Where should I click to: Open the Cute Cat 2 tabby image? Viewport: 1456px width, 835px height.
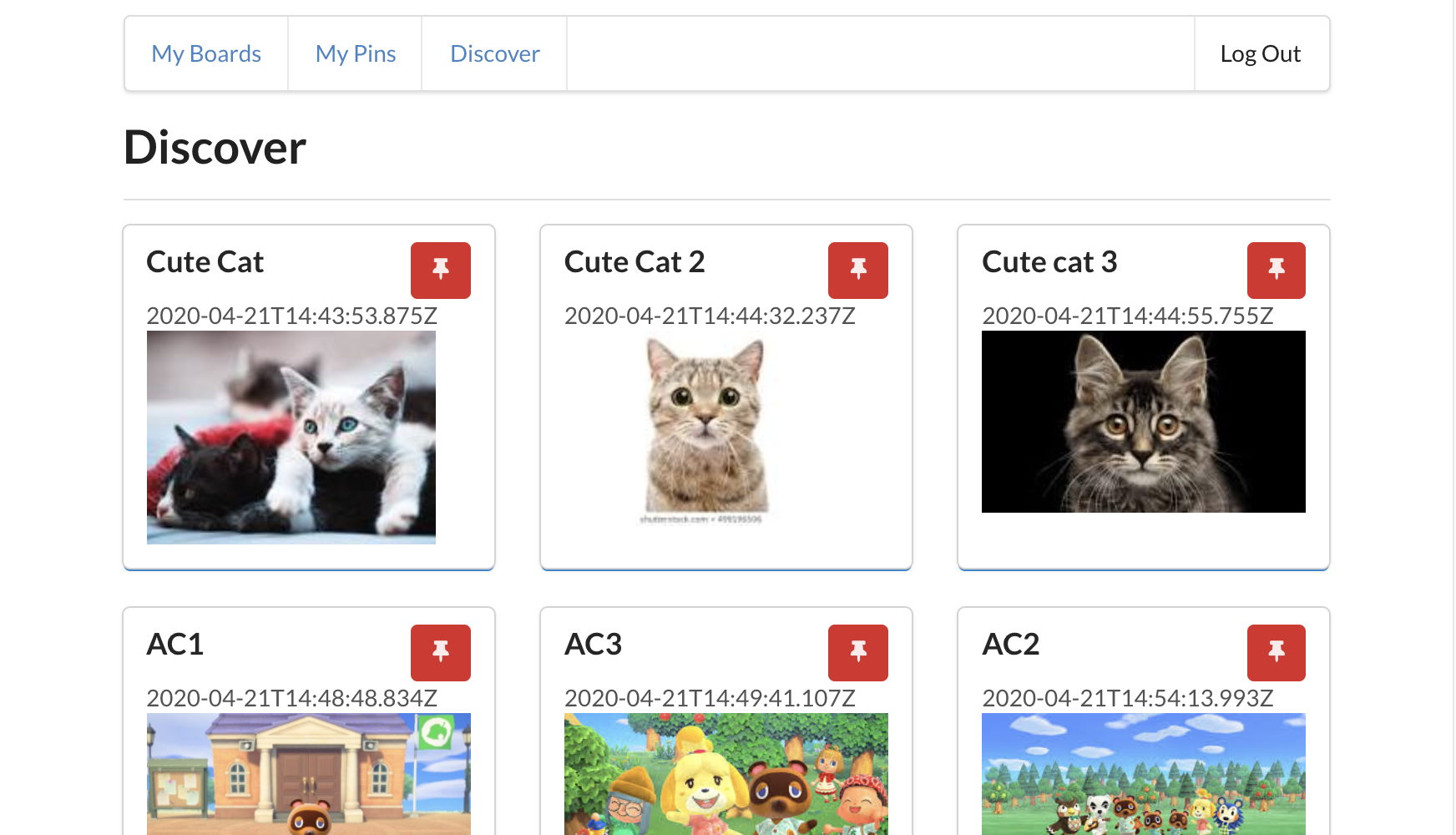pos(706,429)
